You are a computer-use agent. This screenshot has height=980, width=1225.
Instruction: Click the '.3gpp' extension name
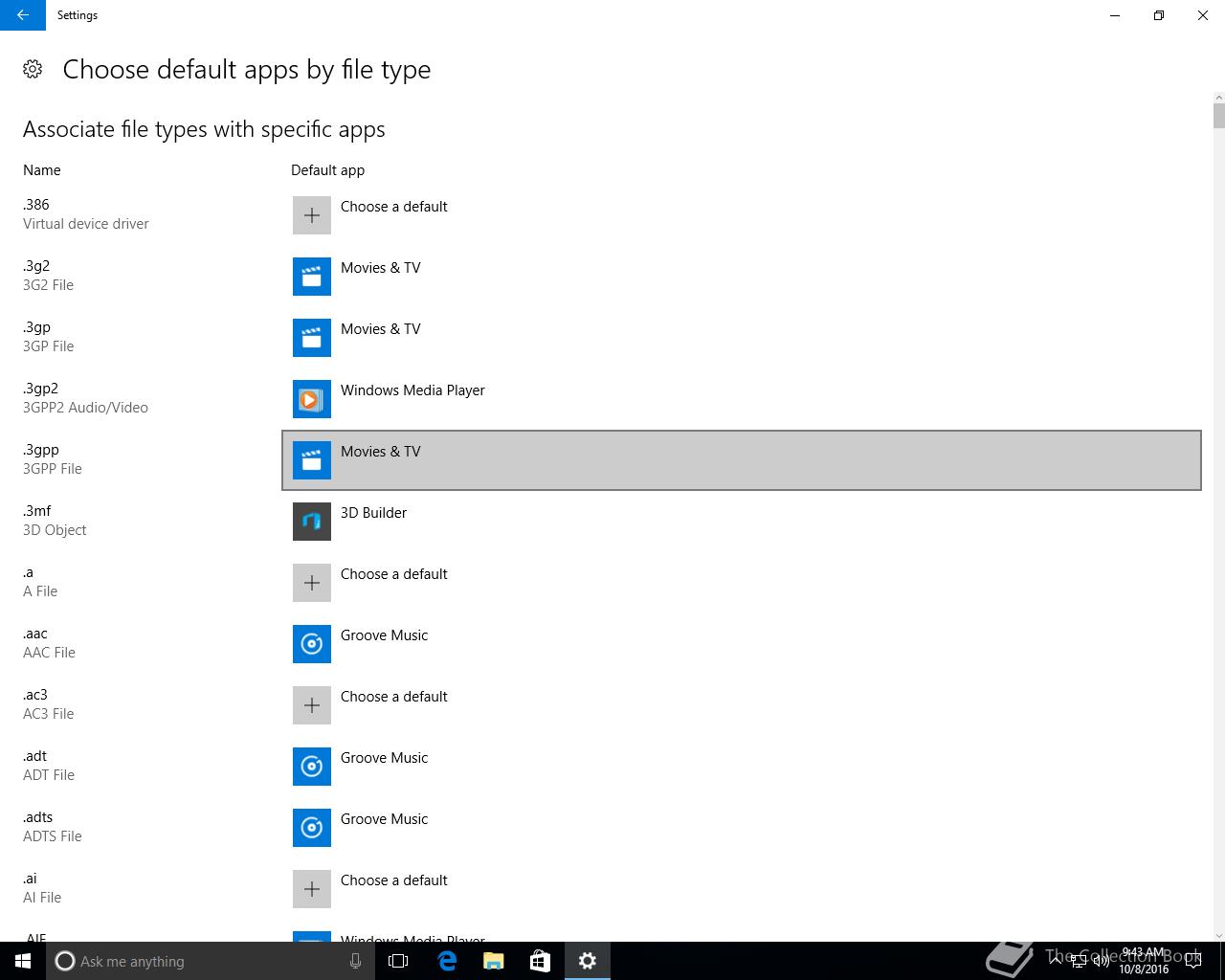click(41, 450)
